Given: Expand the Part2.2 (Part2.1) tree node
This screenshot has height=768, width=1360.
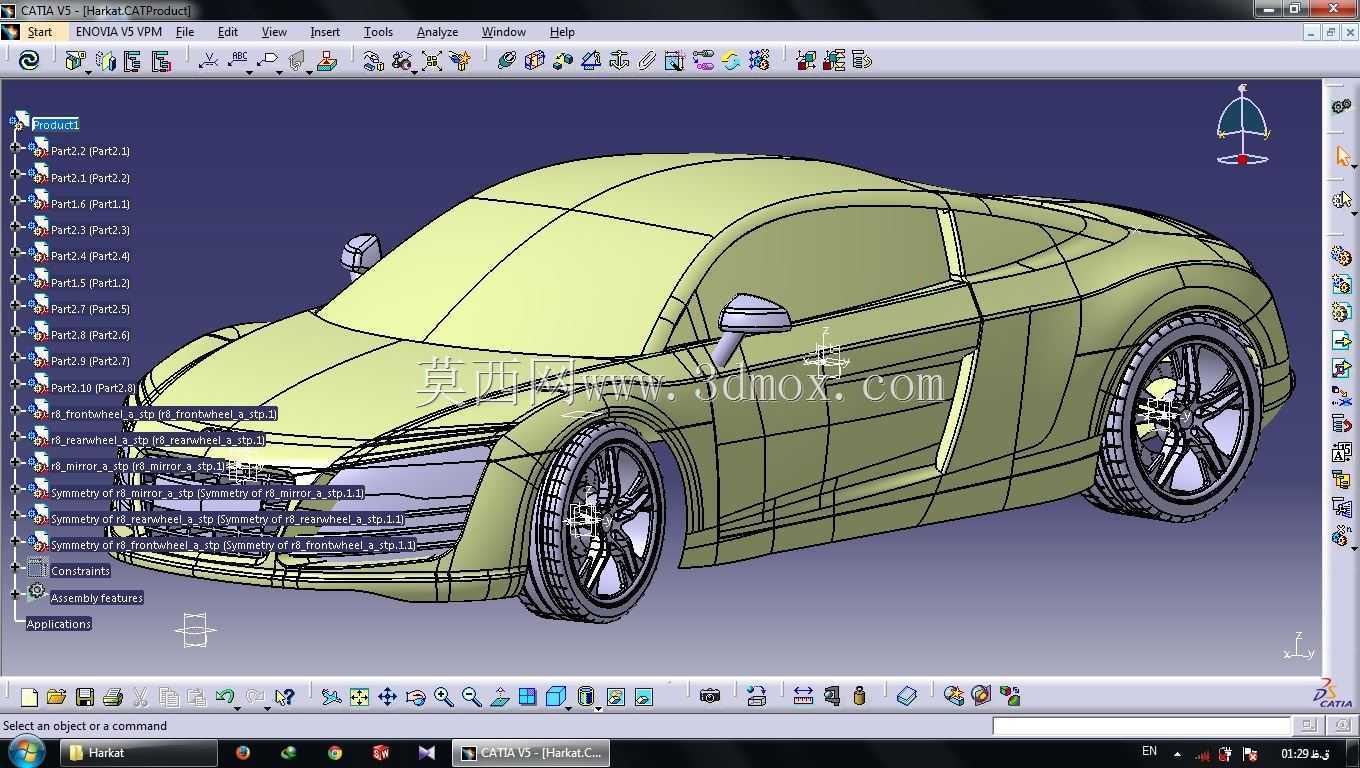Looking at the screenshot, I should pos(15,148).
